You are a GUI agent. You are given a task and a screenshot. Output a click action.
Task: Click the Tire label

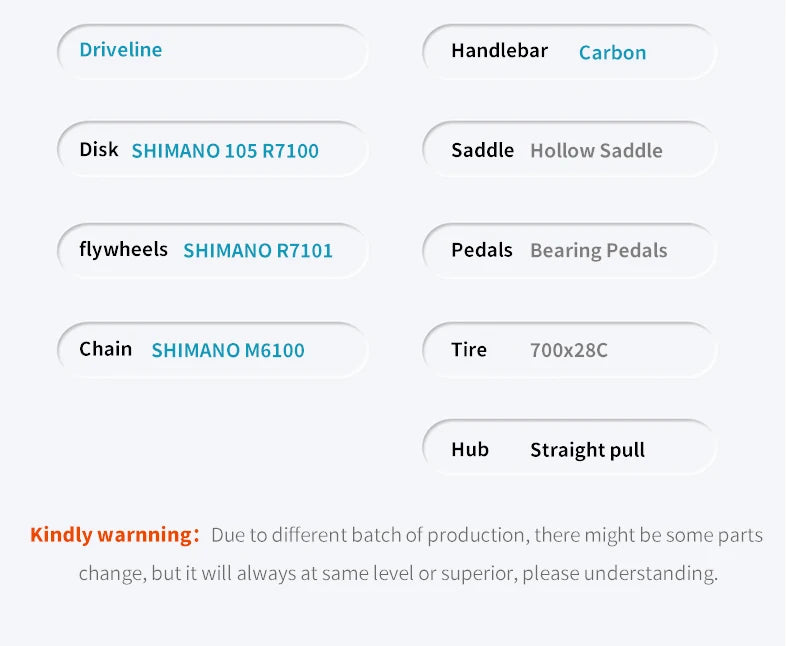pyautogui.click(x=468, y=350)
